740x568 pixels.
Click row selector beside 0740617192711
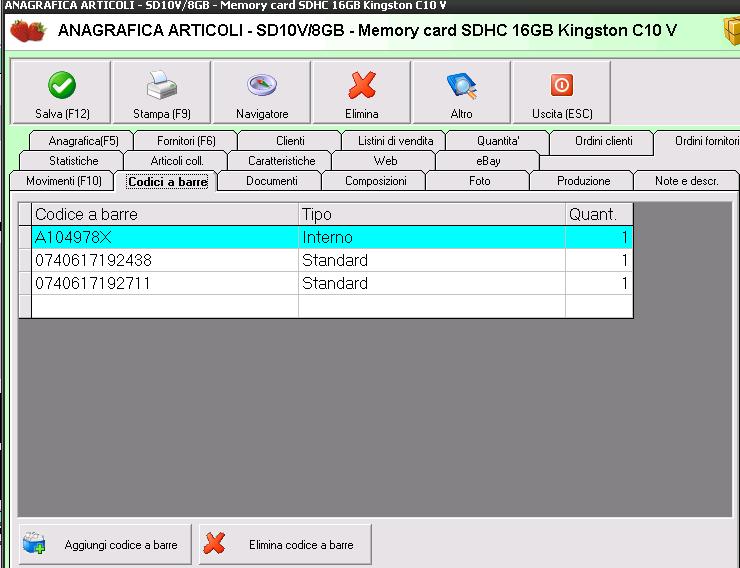tap(25, 283)
